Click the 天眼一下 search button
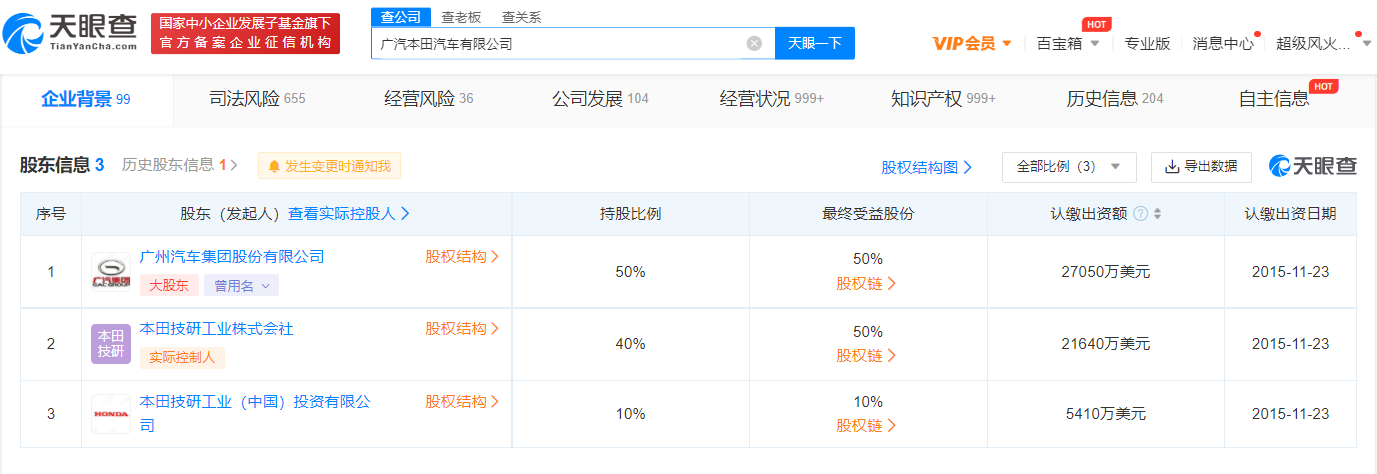The width and height of the screenshot is (1377, 474). (x=814, y=43)
